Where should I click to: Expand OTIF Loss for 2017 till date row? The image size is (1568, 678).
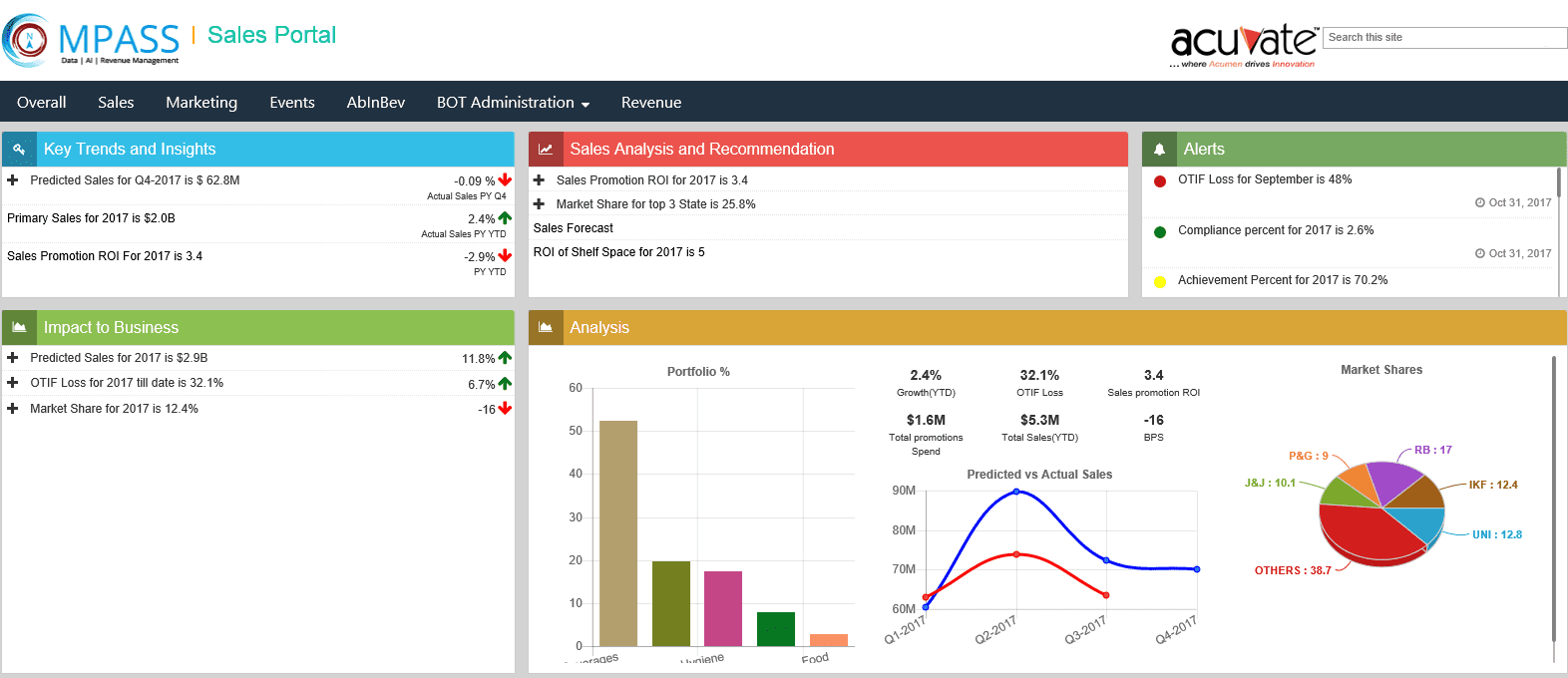[13, 383]
